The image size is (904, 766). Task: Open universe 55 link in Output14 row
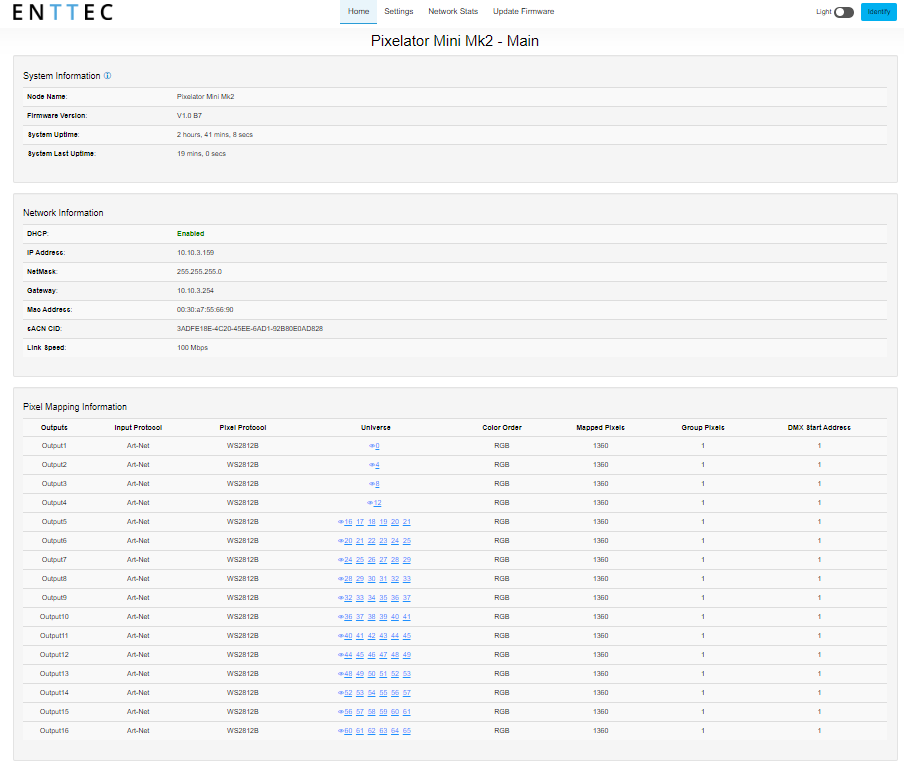[x=383, y=693]
